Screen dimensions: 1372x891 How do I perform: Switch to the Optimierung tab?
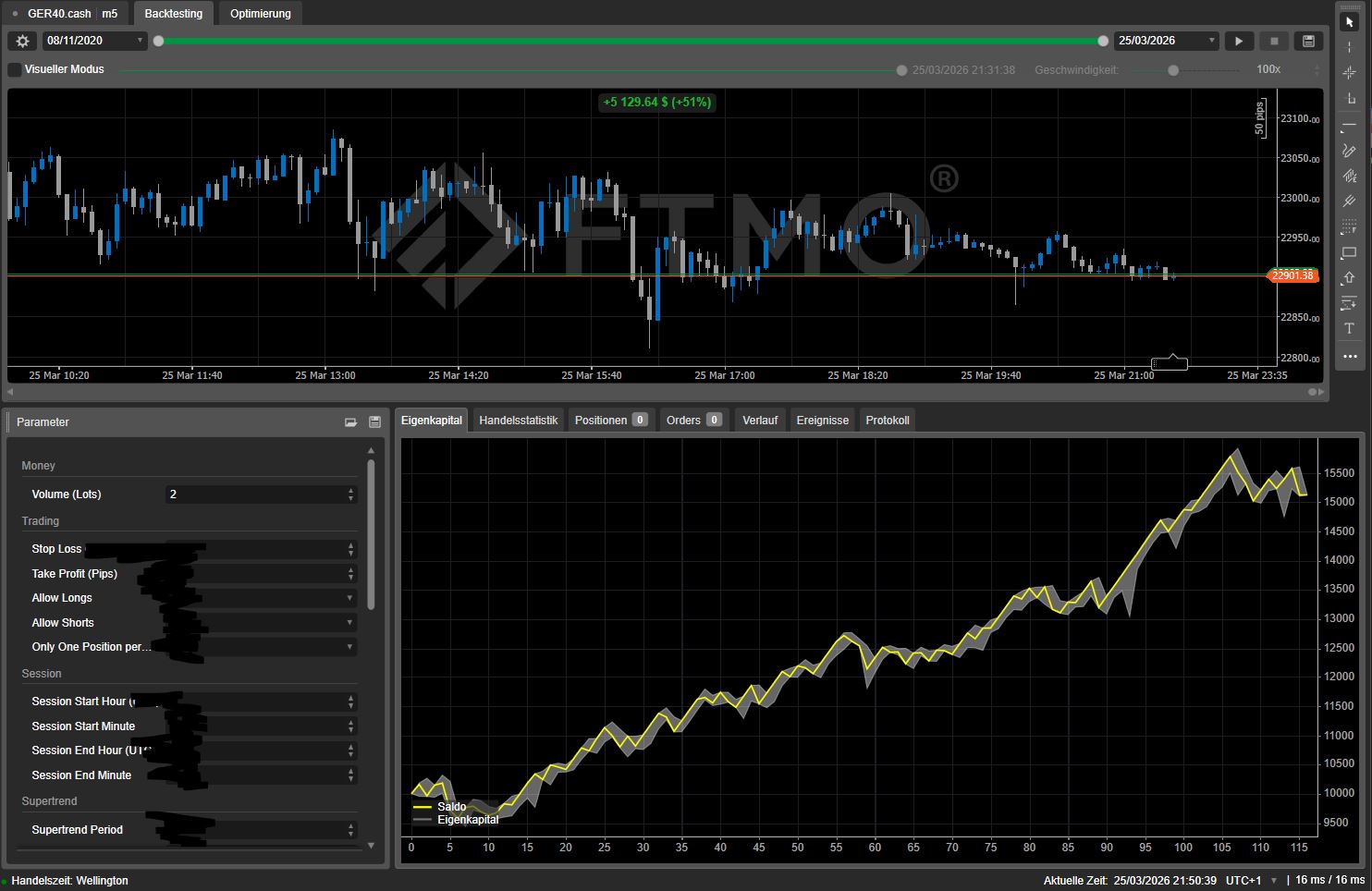[x=260, y=14]
